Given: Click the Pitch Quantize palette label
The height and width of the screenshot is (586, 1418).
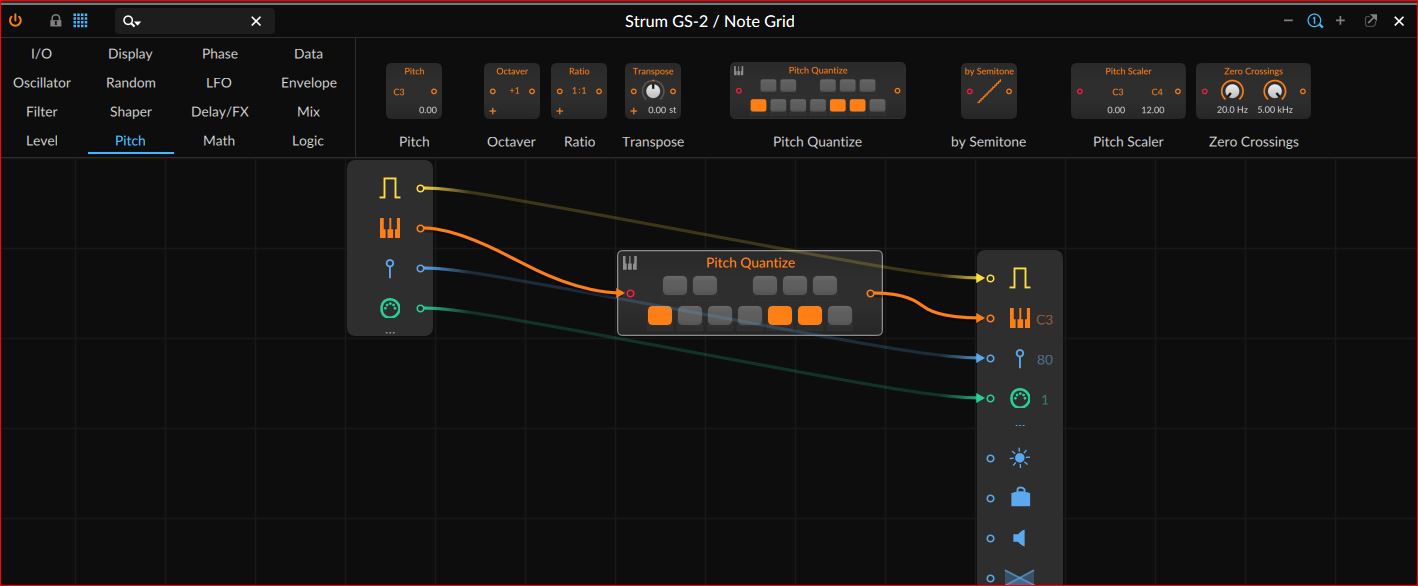Looking at the screenshot, I should point(817,142).
